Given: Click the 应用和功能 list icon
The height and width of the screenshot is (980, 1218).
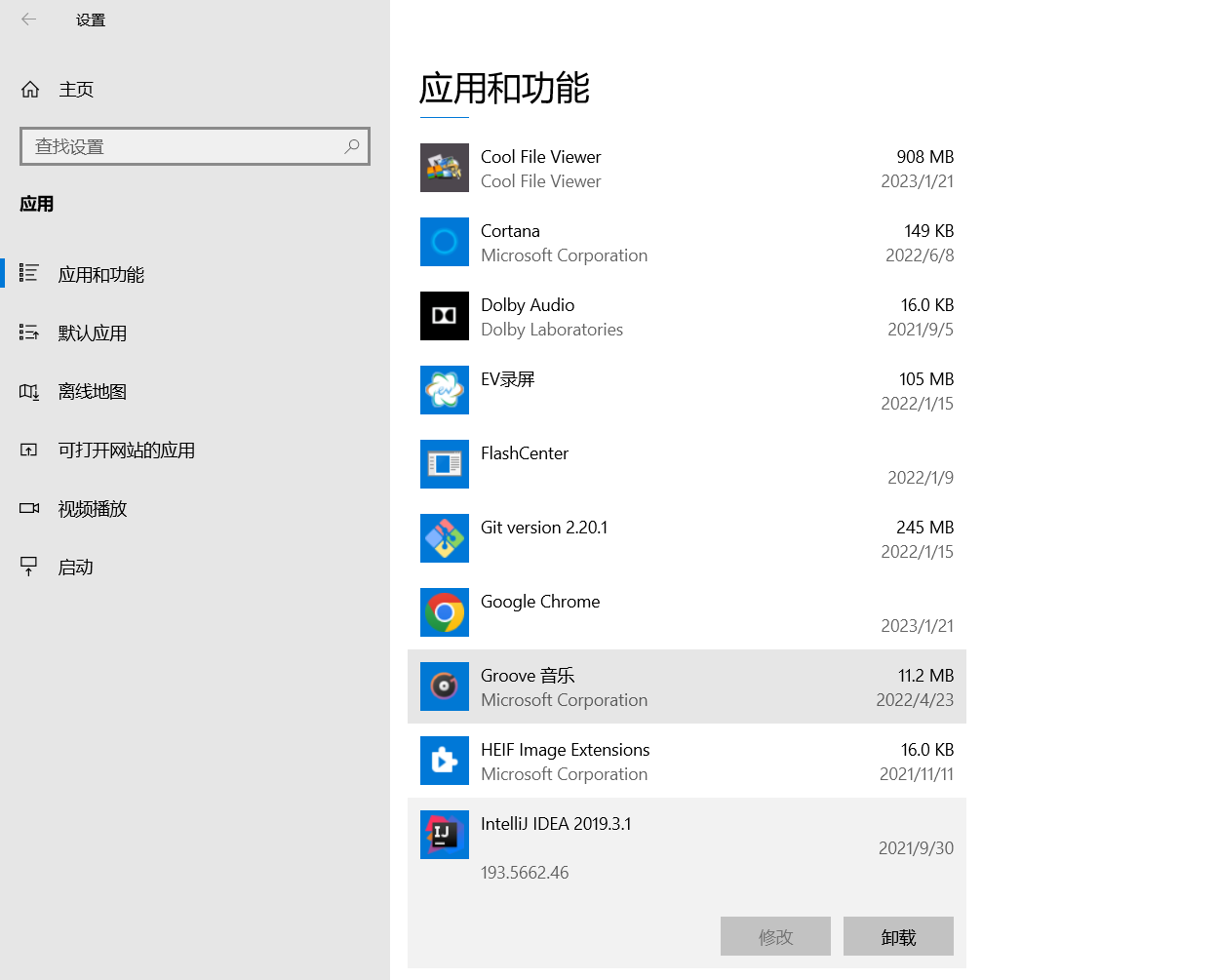Looking at the screenshot, I should [29, 274].
